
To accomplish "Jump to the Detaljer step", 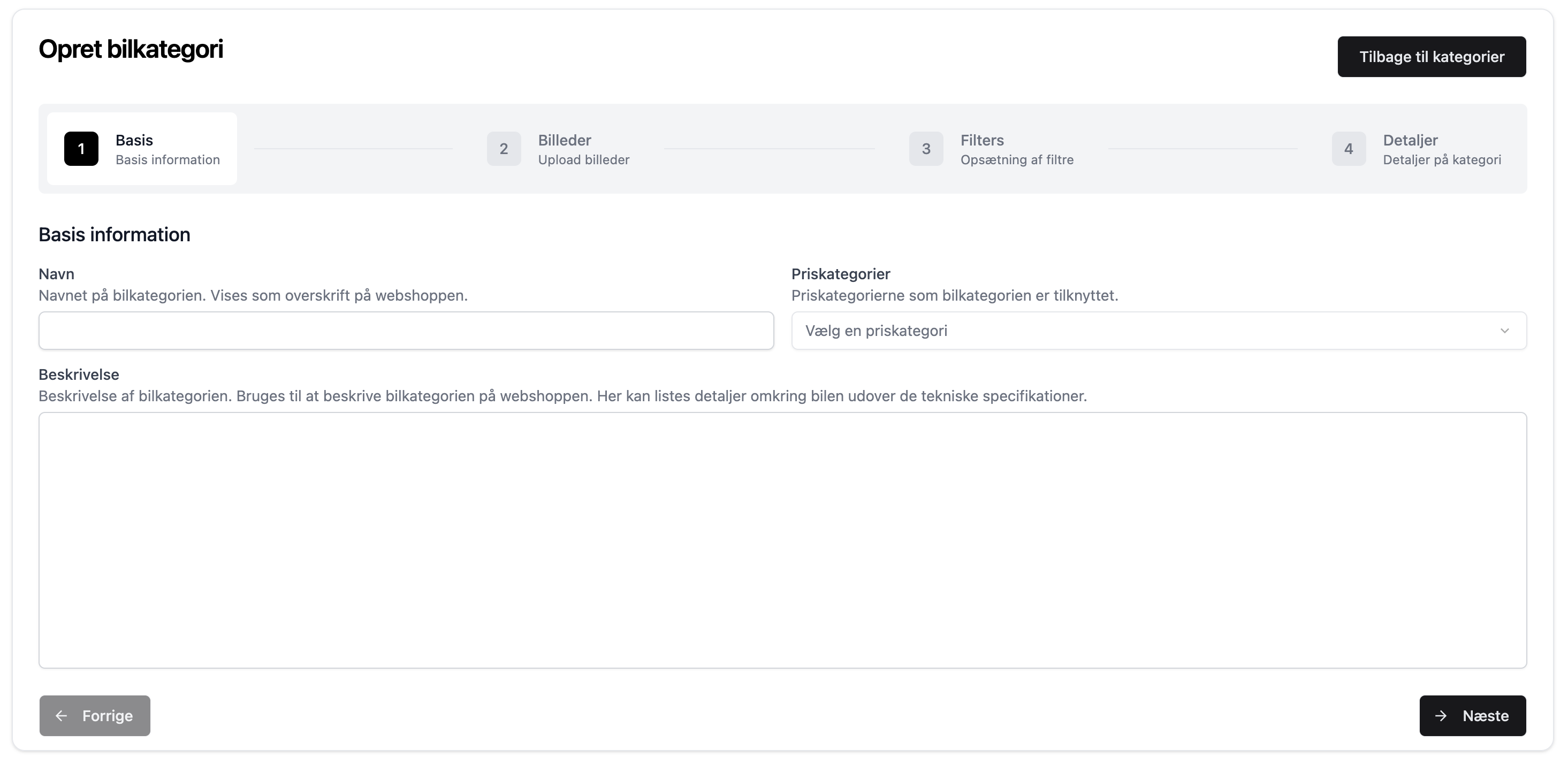I will click(x=1410, y=141).
